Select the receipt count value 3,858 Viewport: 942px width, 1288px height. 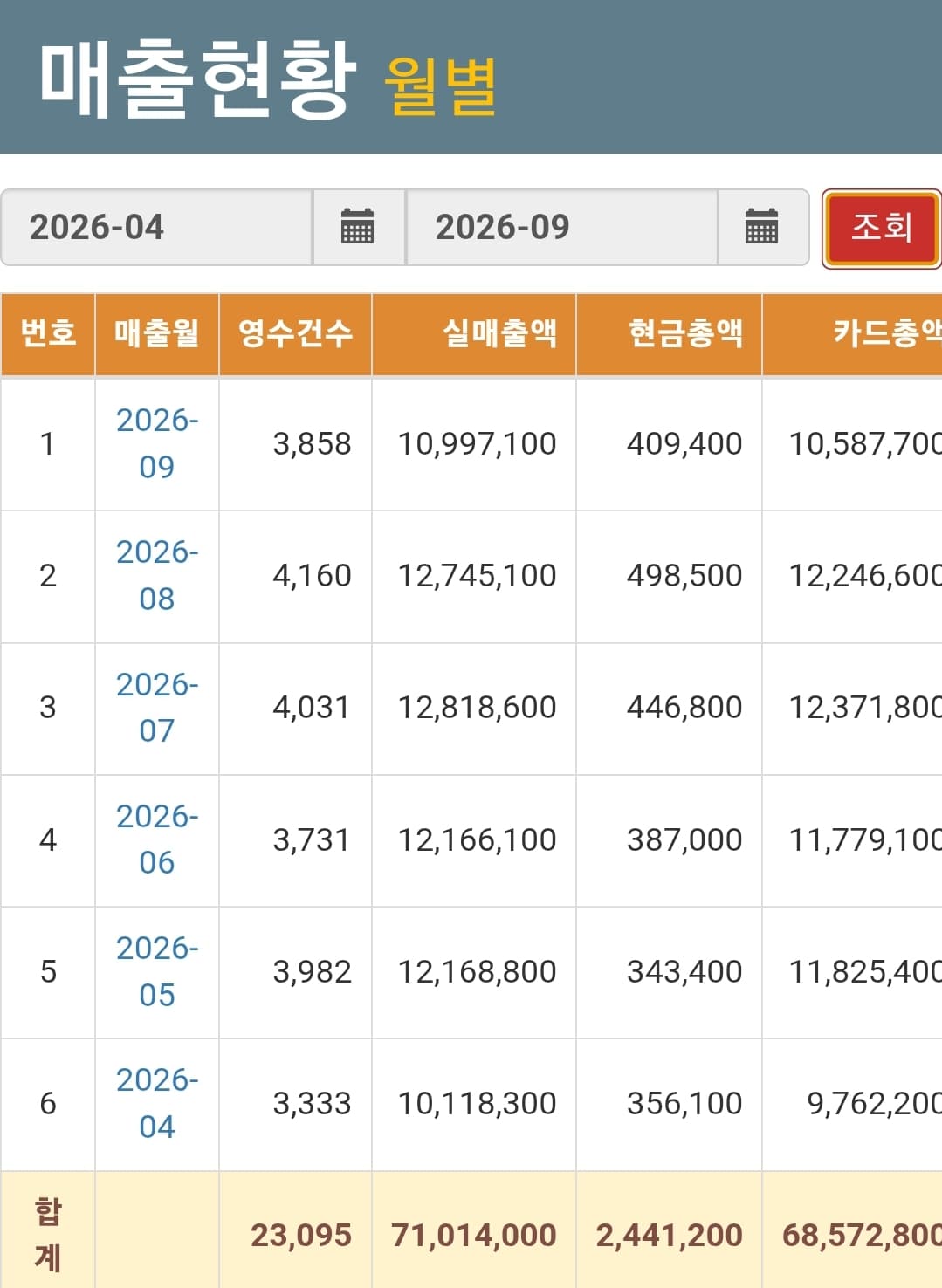312,444
